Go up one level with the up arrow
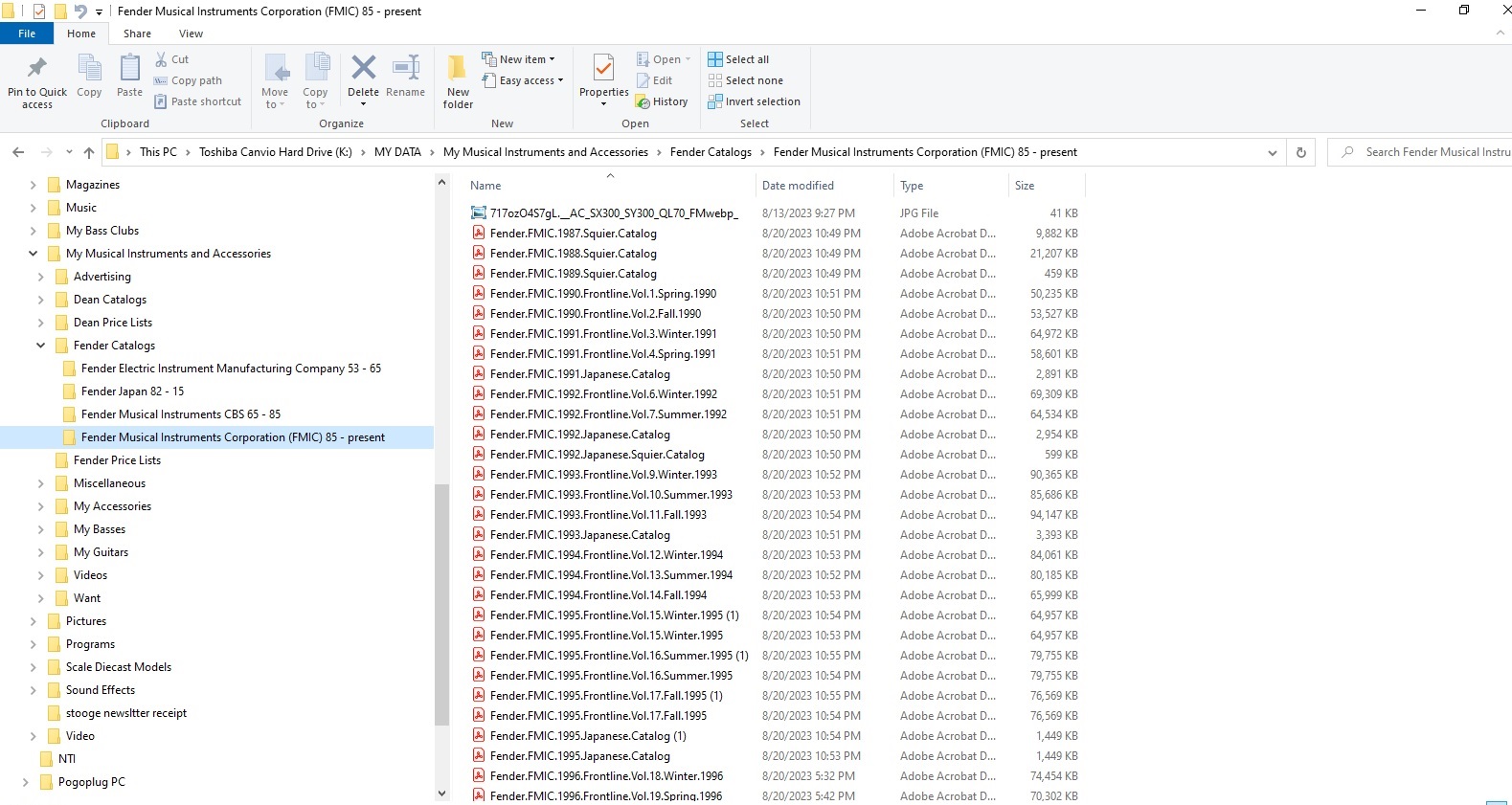 pos(89,152)
